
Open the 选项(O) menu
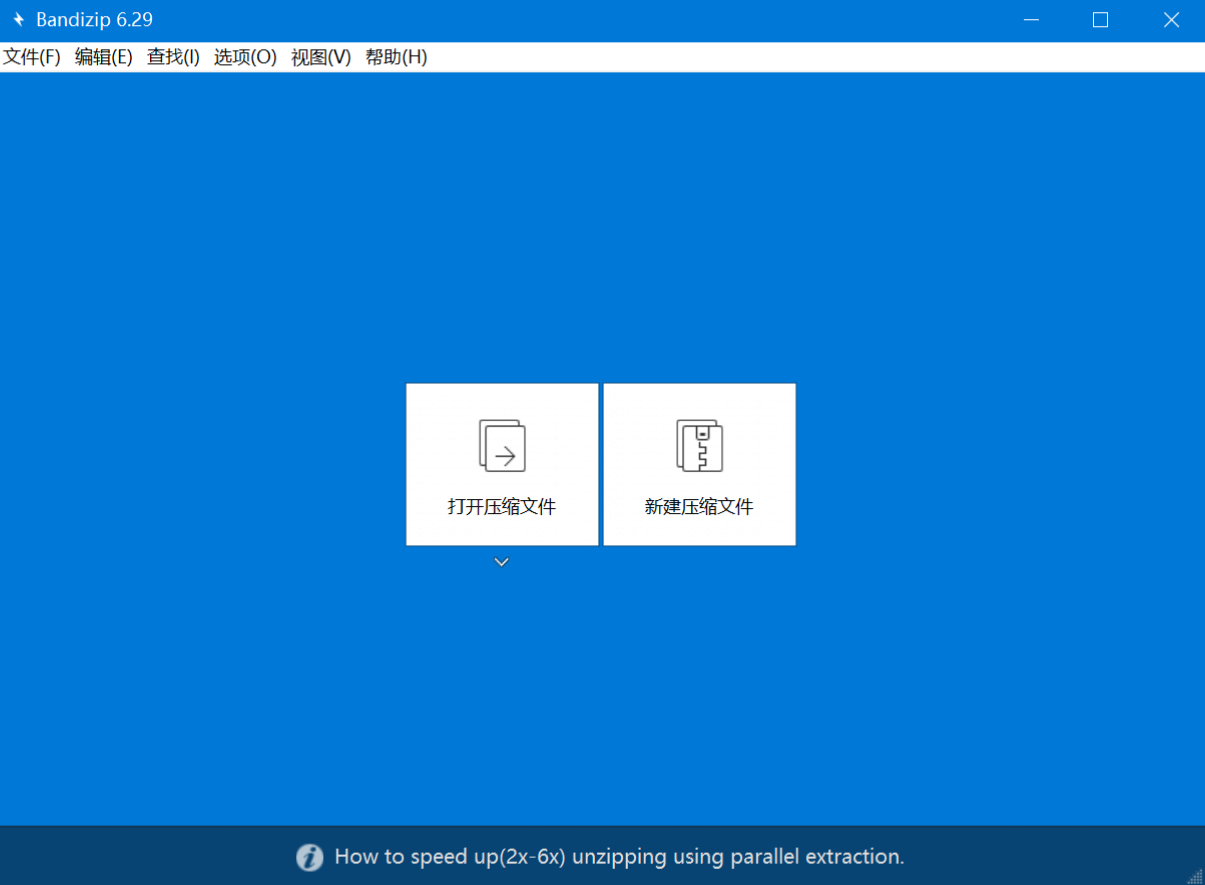[245, 57]
